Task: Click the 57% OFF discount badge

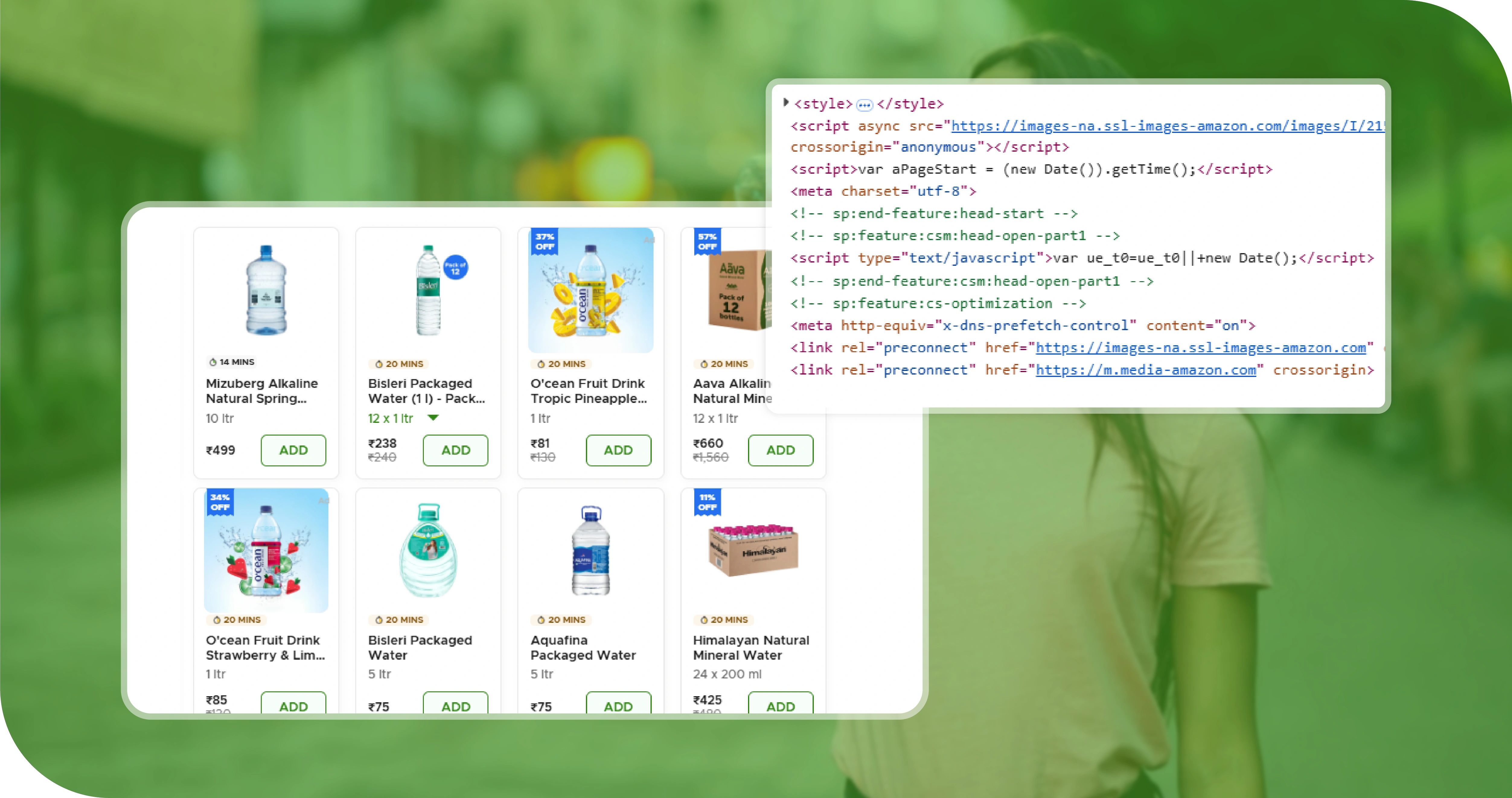Action: 707,241
